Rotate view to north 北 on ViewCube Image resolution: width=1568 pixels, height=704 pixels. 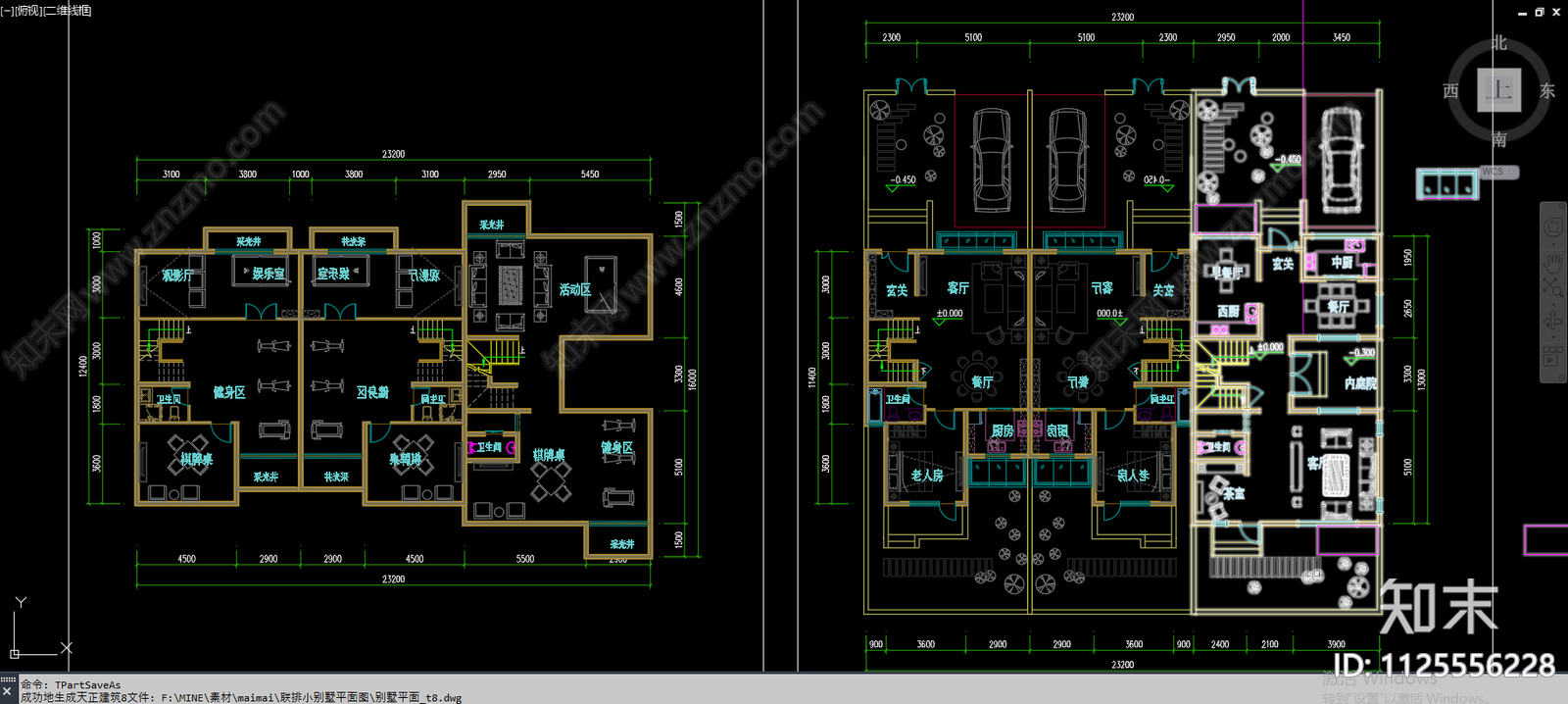click(x=1499, y=43)
